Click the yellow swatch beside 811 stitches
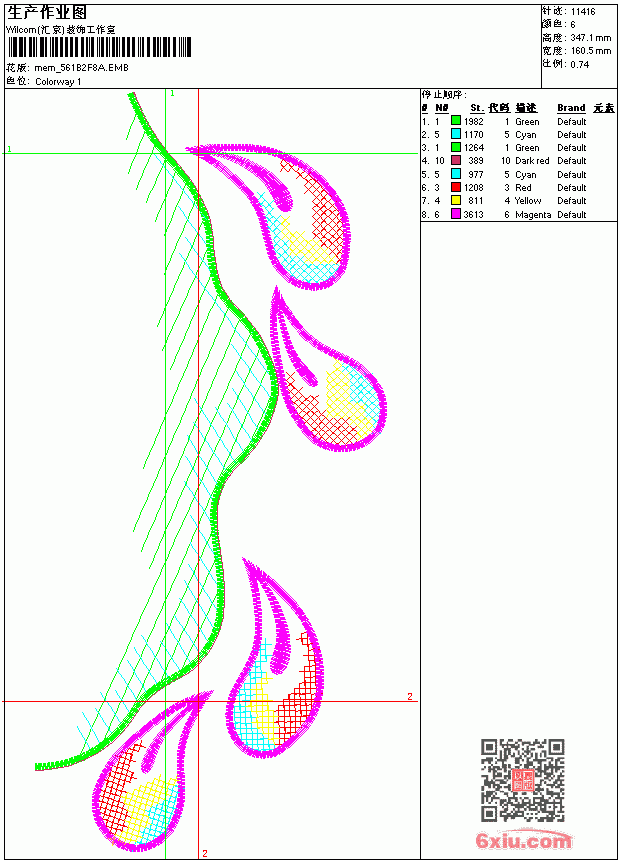This screenshot has width=620, height=860. (x=455, y=200)
